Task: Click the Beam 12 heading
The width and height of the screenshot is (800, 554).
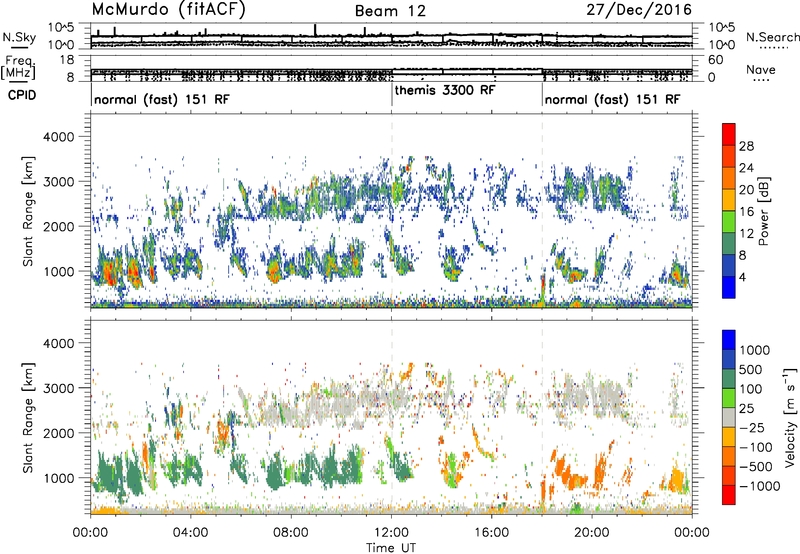Action: click(390, 11)
